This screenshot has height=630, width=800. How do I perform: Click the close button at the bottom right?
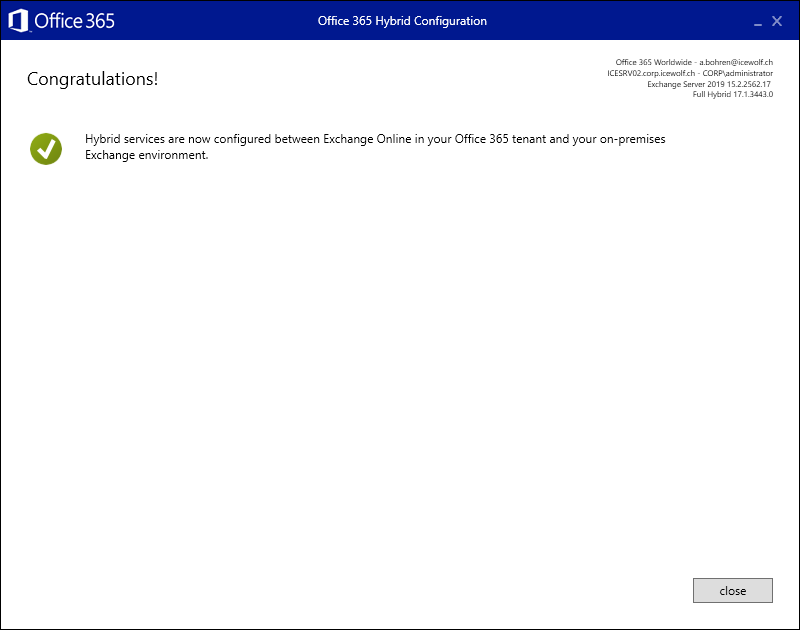click(733, 590)
